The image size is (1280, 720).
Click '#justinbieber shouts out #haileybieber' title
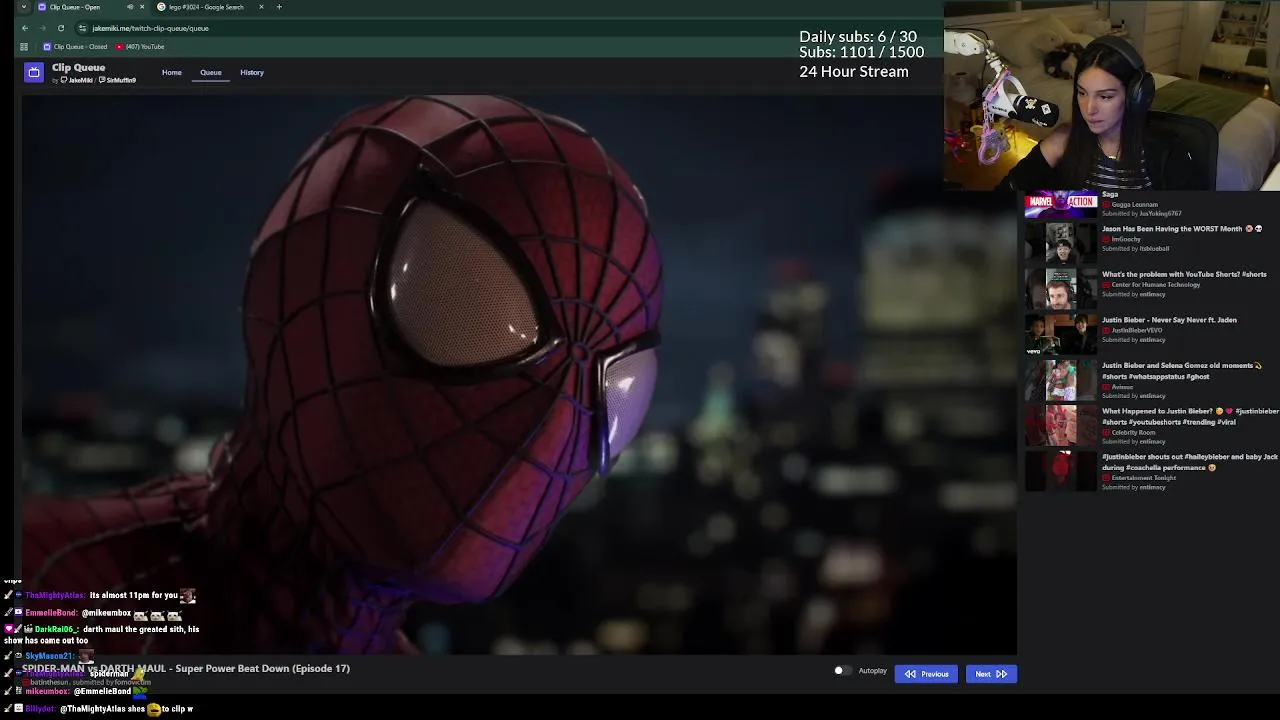1190,462
